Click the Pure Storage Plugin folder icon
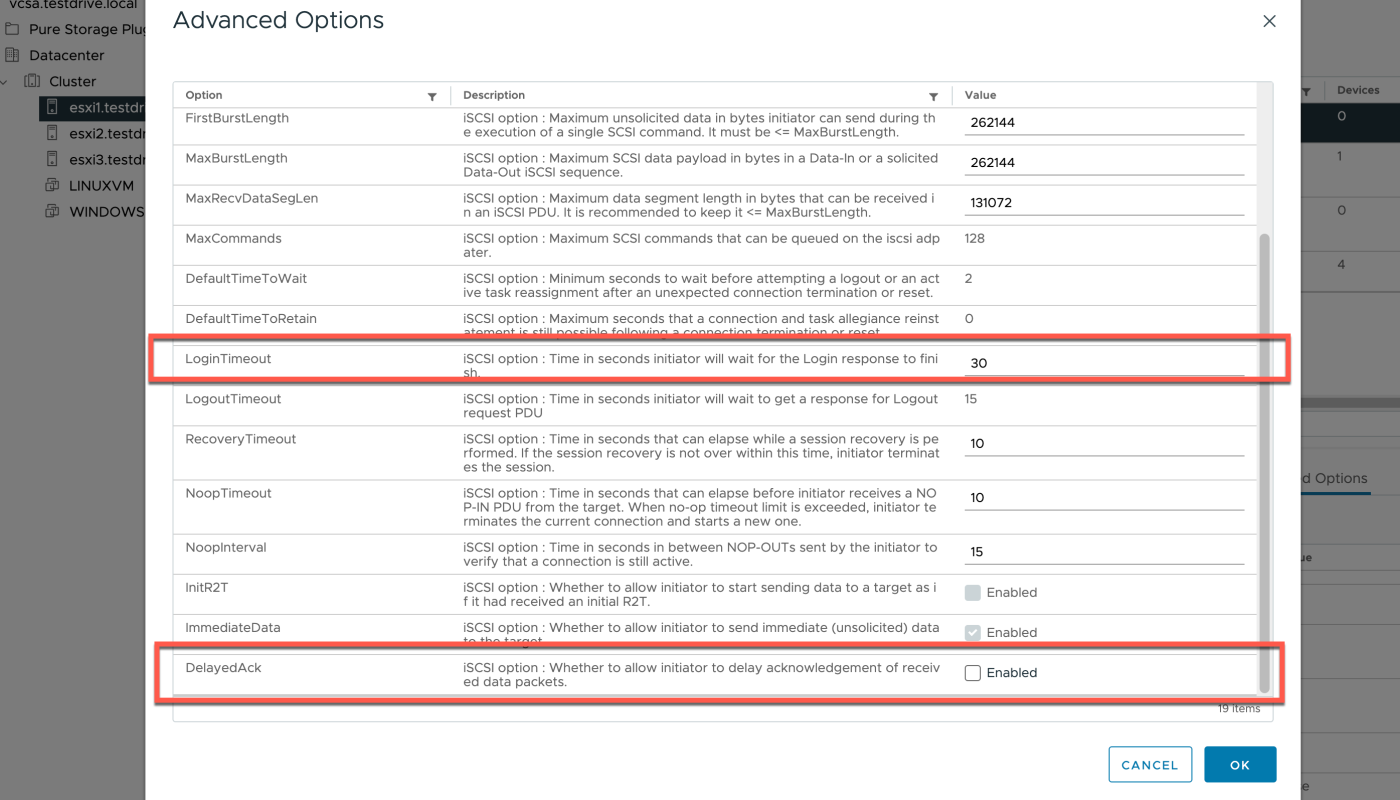Image resolution: width=1400 pixels, height=800 pixels. click(11, 29)
